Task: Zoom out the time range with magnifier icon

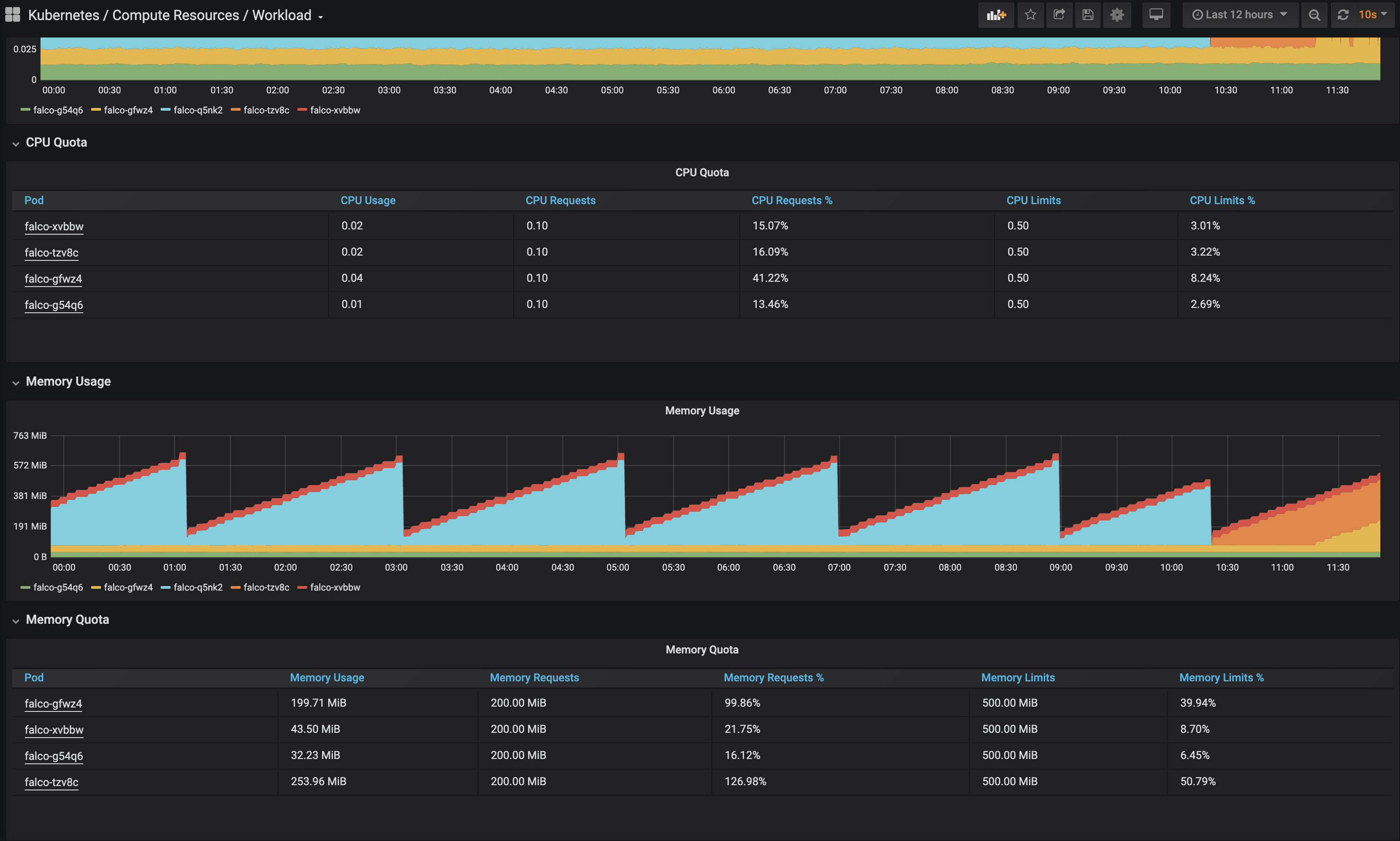Action: [1314, 15]
